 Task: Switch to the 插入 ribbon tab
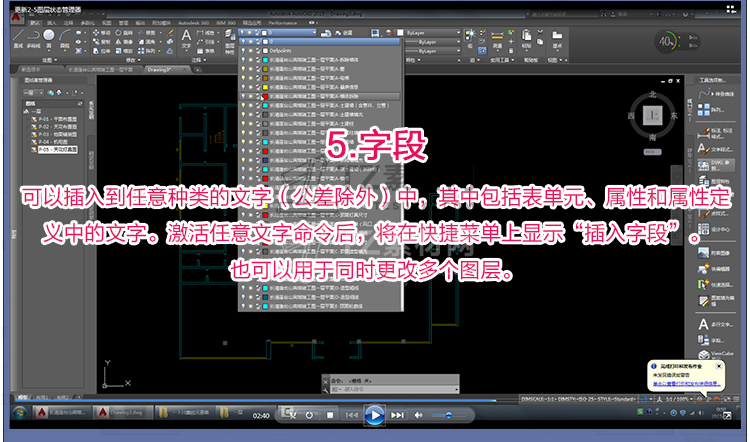coord(52,22)
